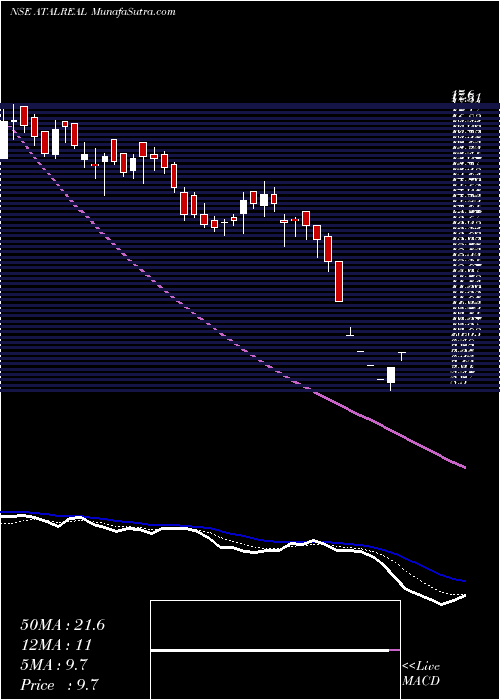Click the Price : 9.7 reading
This screenshot has width=500, height=700.
click(x=59, y=685)
